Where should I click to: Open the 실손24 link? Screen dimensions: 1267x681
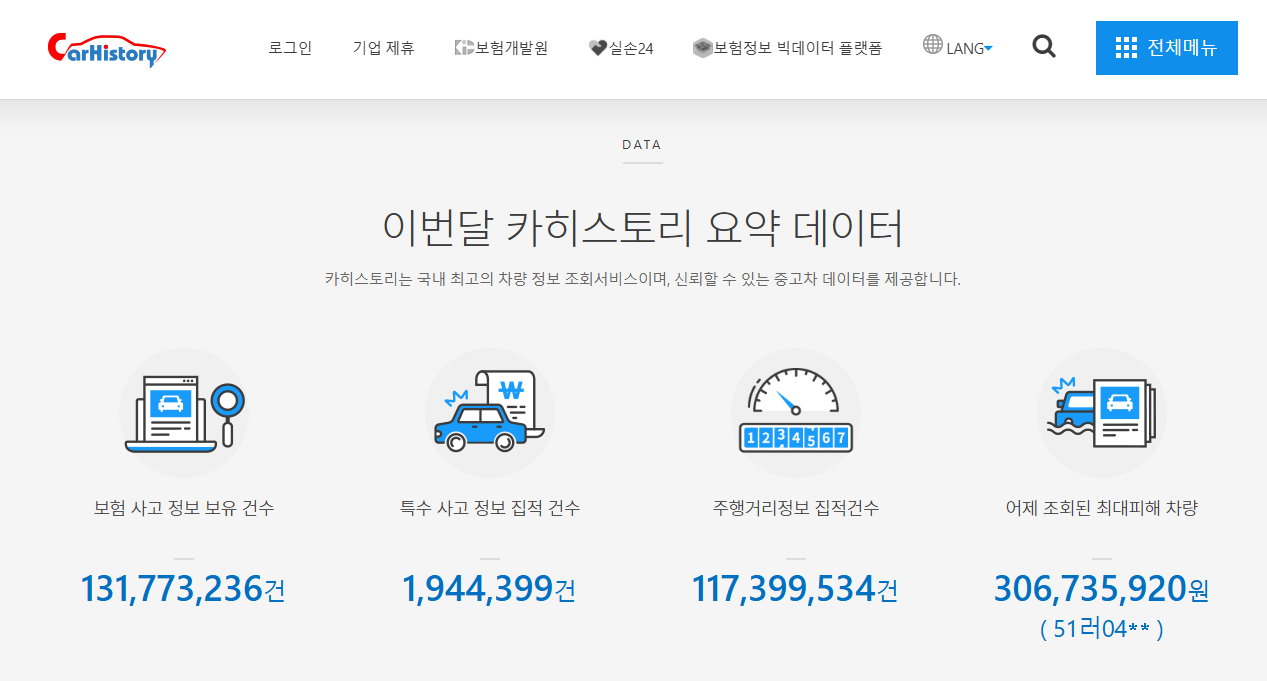tap(631, 48)
